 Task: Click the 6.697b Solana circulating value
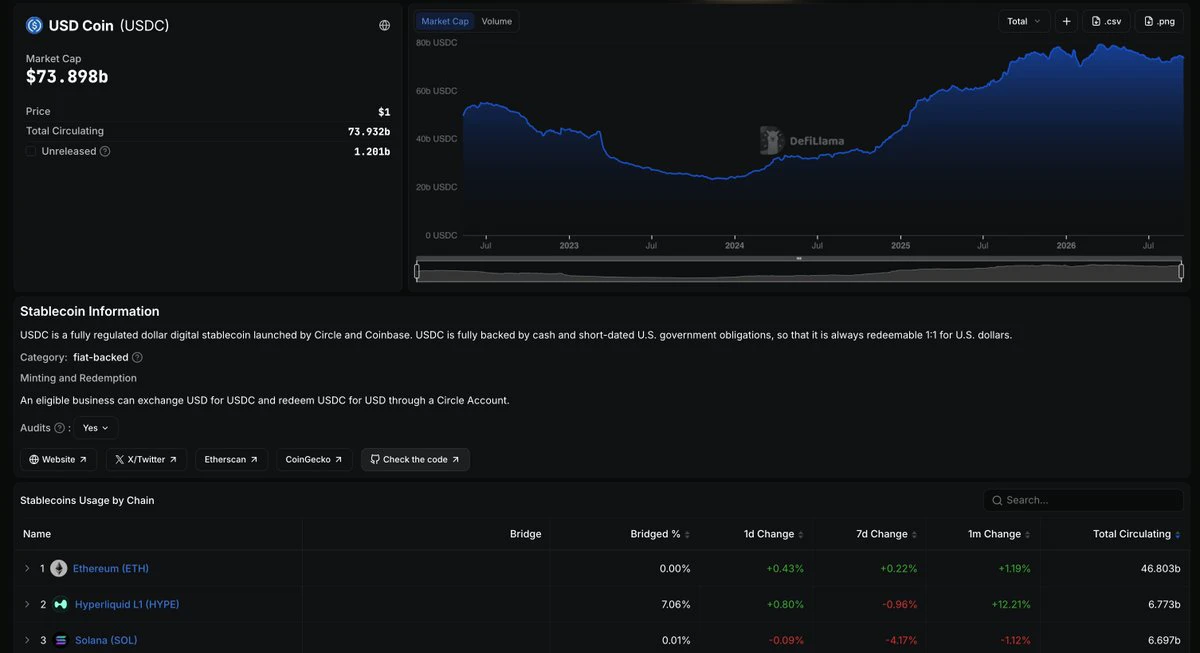pyautogui.click(x=1163, y=640)
